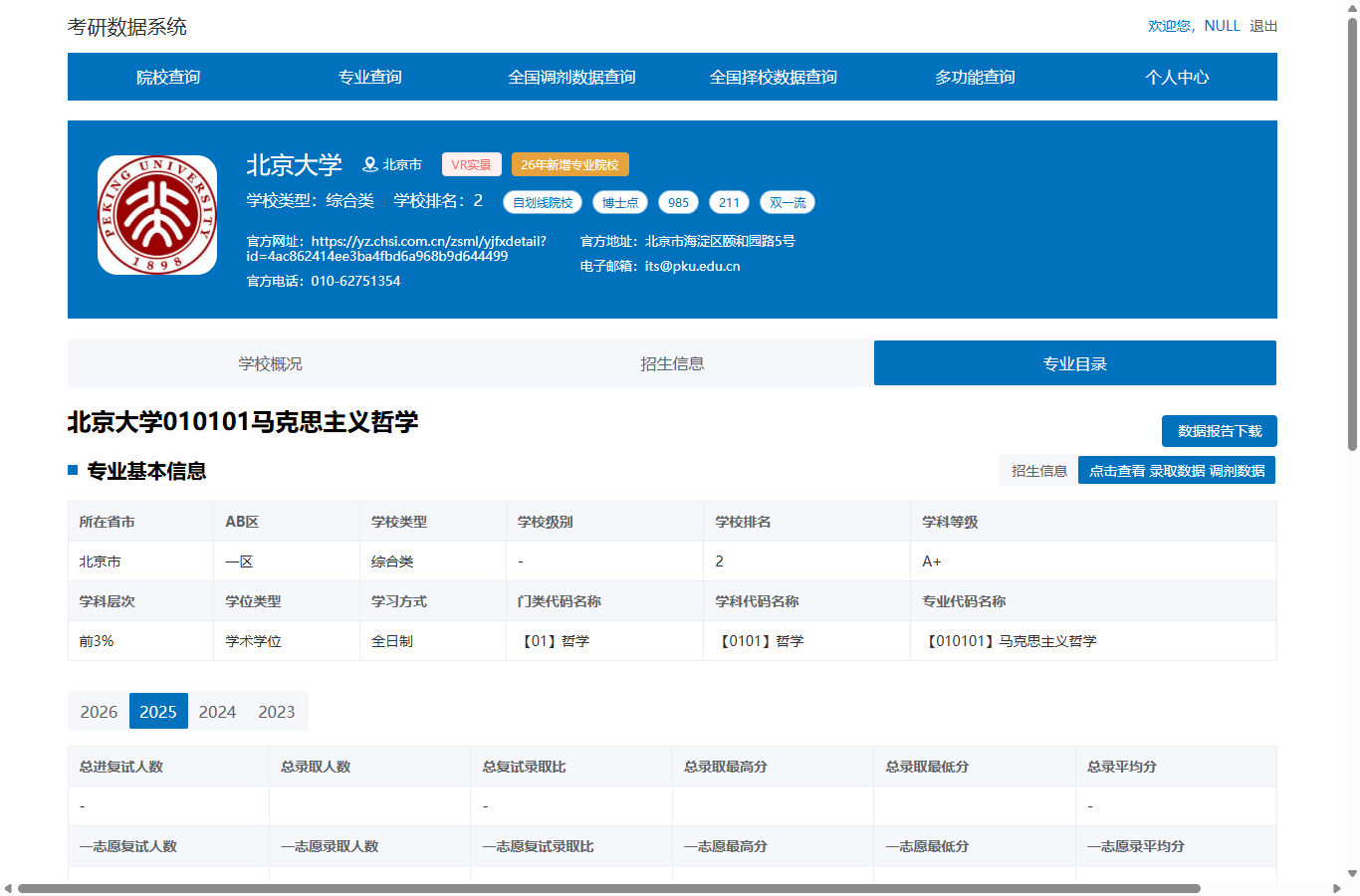The image size is (1360, 896).
Task: Click the A+ discipline grade cell
Action: [x=1093, y=561]
